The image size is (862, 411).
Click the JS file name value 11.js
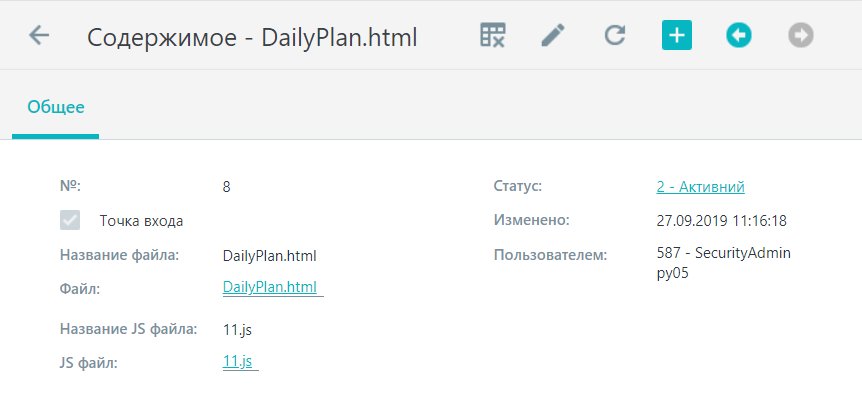click(237, 330)
